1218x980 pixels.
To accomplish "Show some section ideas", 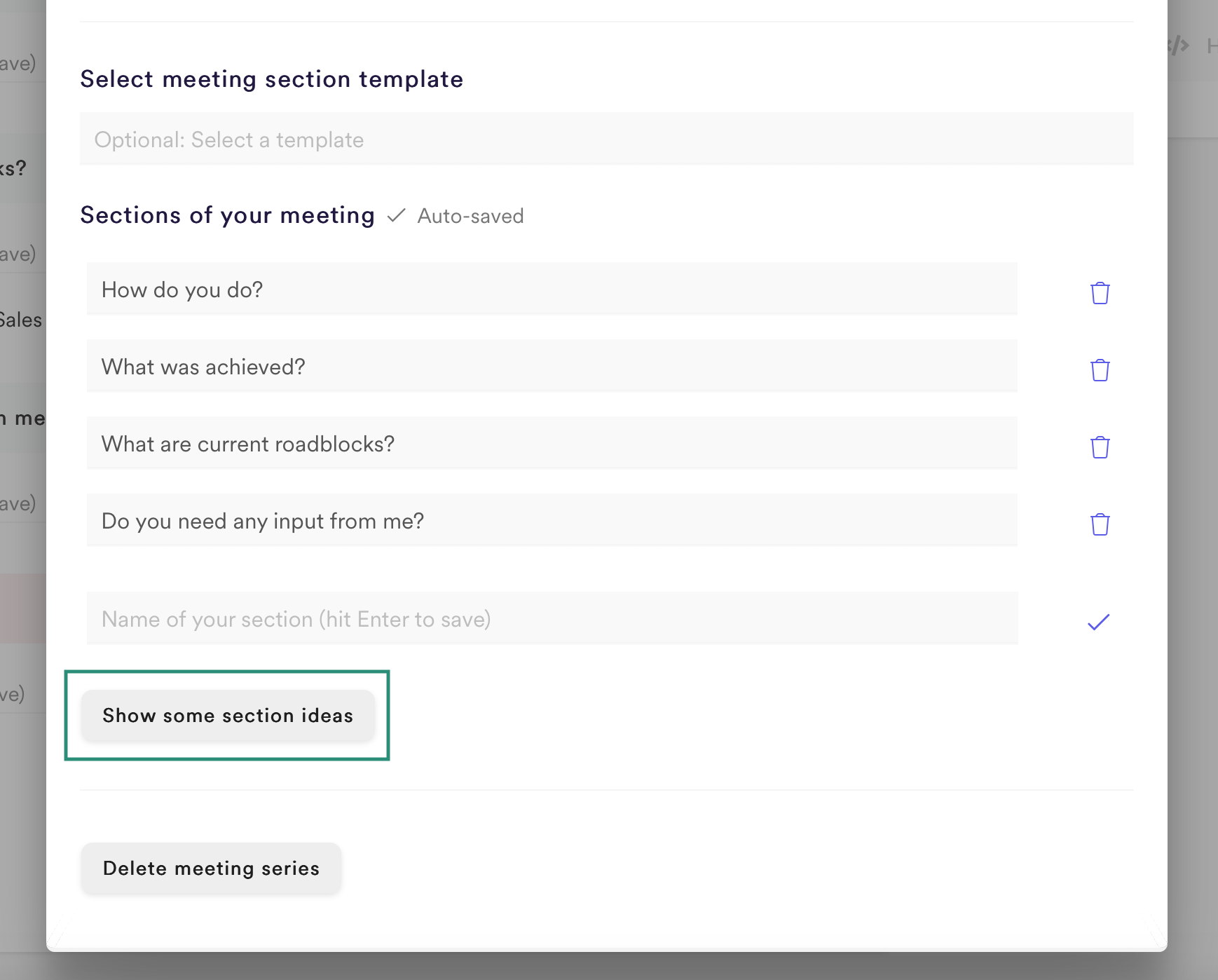I will pyautogui.click(x=228, y=716).
